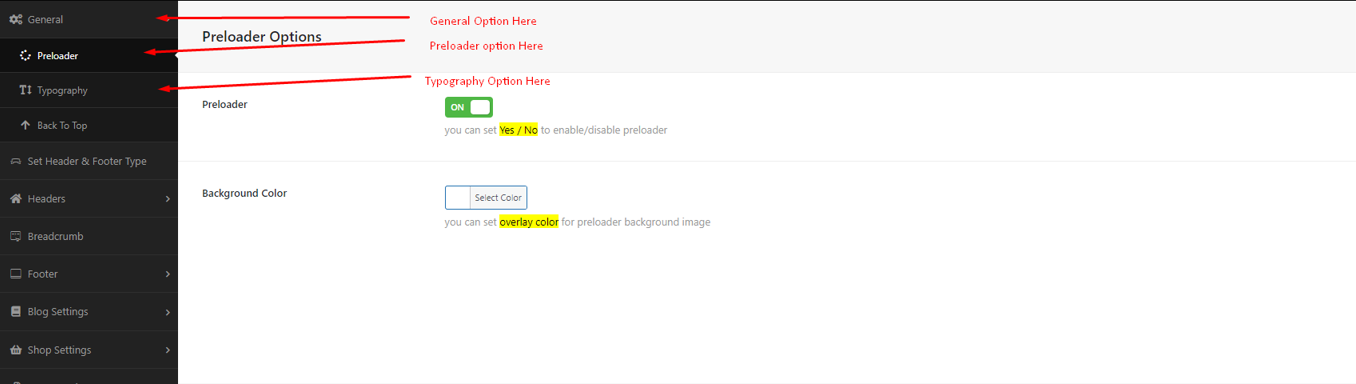1356x384 pixels.
Task: Expand the Blog Settings chevron
Action: click(x=167, y=312)
